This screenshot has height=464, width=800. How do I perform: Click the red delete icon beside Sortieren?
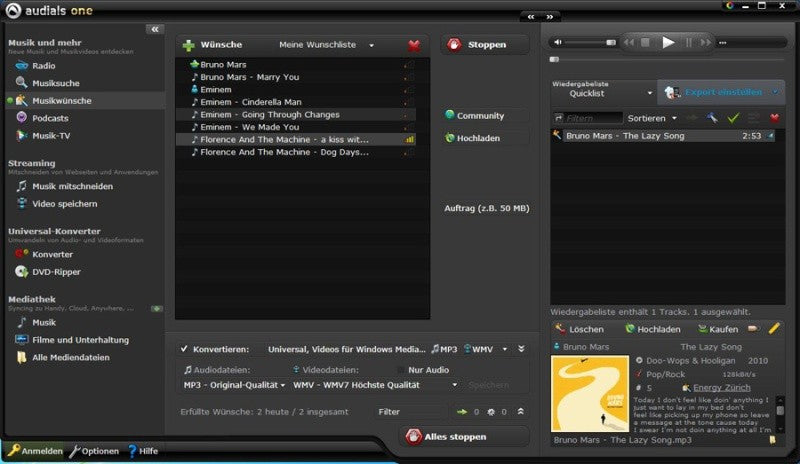[774, 118]
